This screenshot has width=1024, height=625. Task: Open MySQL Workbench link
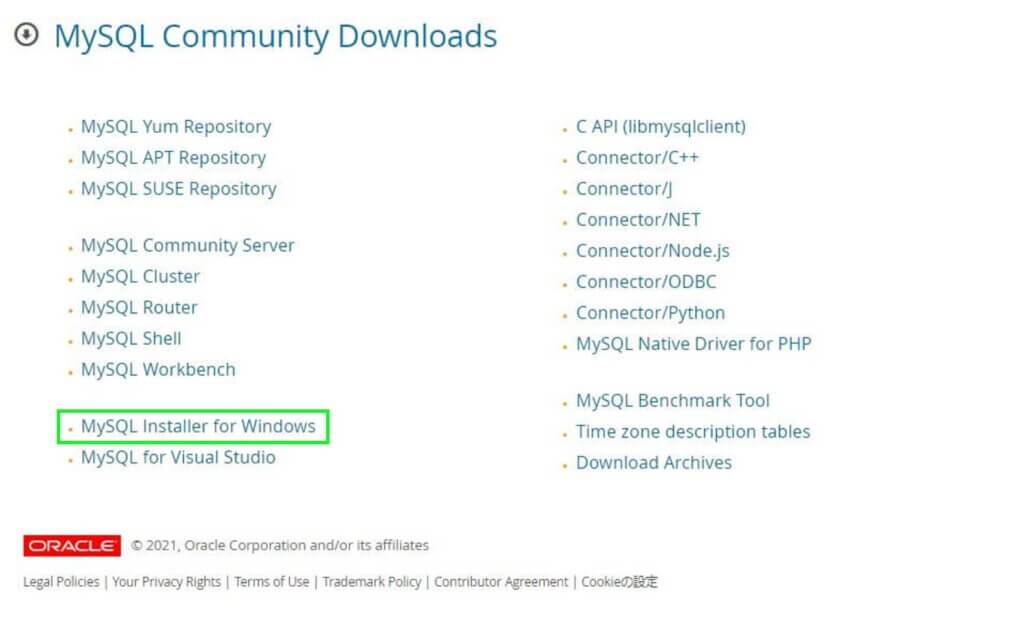pos(157,370)
